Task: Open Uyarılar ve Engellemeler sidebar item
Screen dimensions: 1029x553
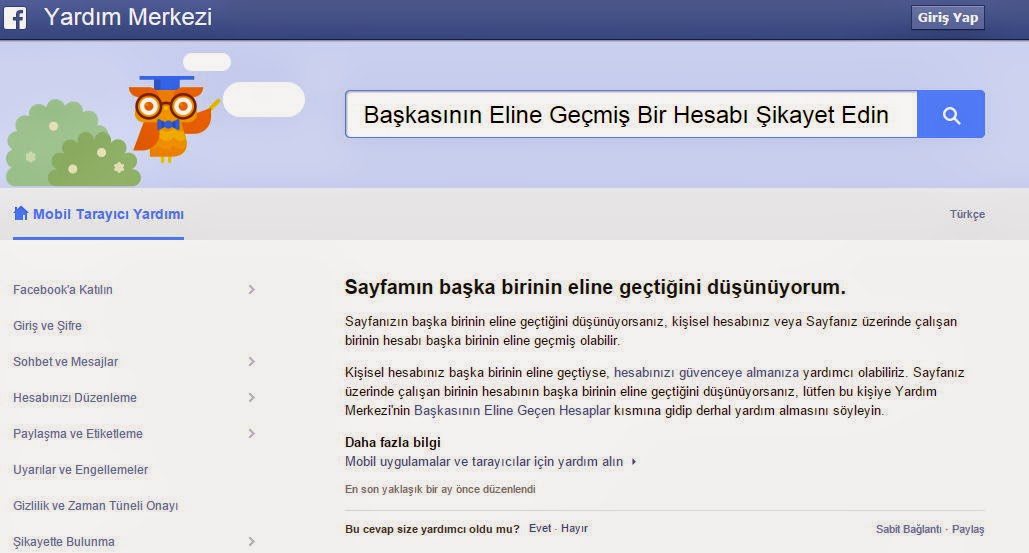Action: [x=81, y=470]
